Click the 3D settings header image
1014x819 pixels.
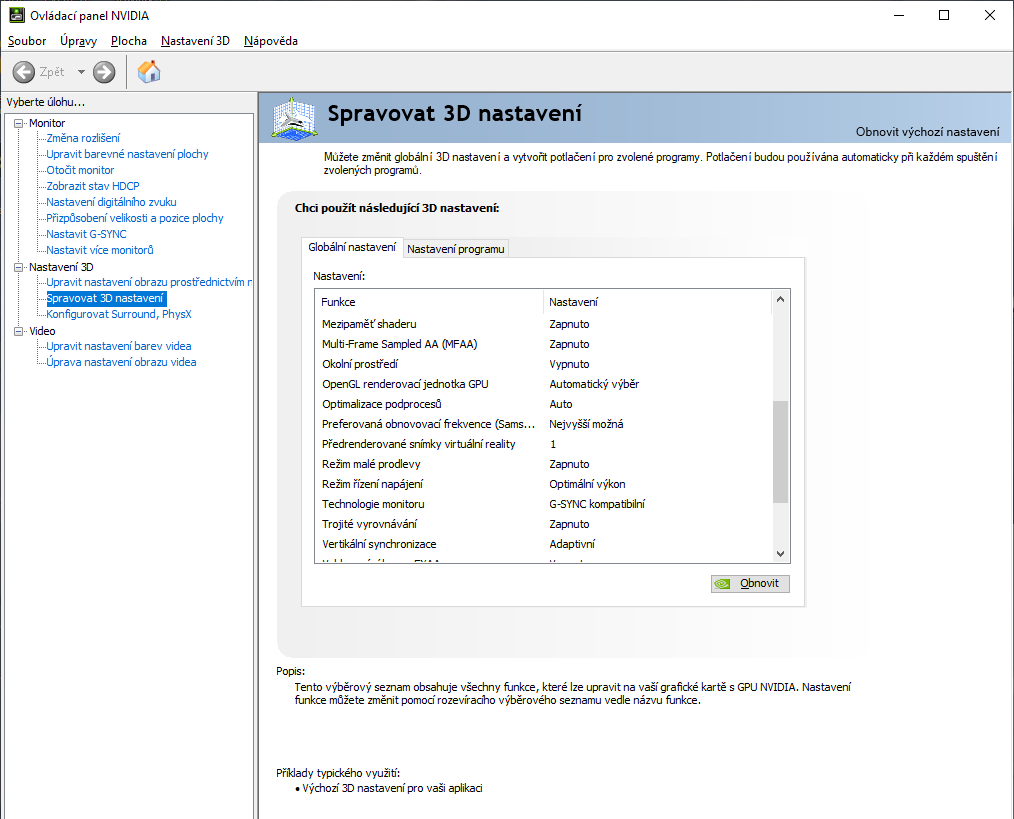294,118
